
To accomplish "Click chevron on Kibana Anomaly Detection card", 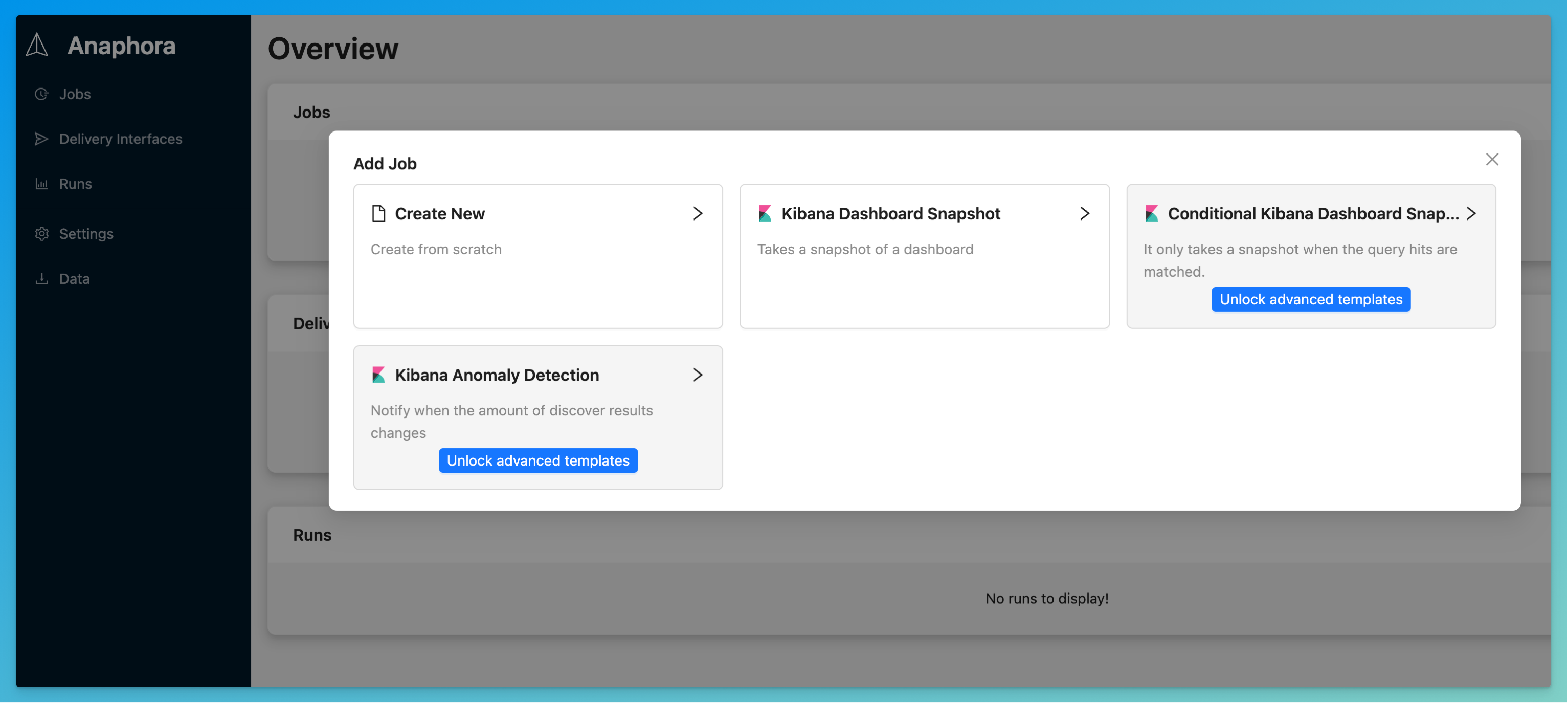I will tap(698, 375).
